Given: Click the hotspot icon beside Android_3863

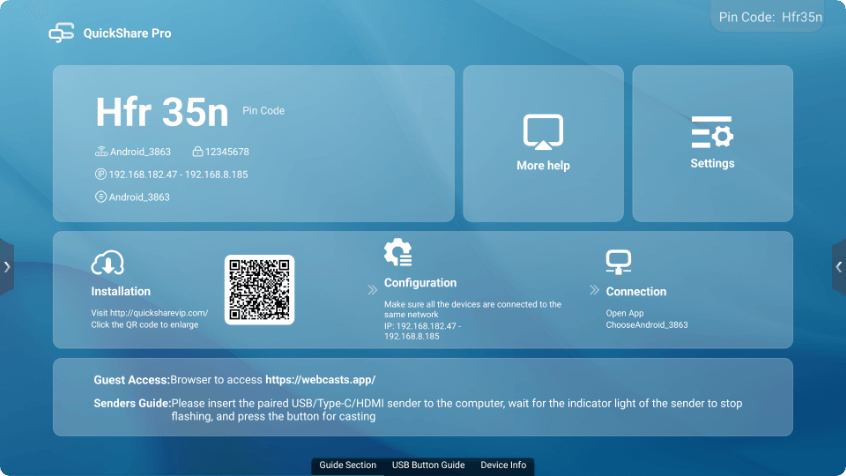Looking at the screenshot, I should (x=101, y=152).
